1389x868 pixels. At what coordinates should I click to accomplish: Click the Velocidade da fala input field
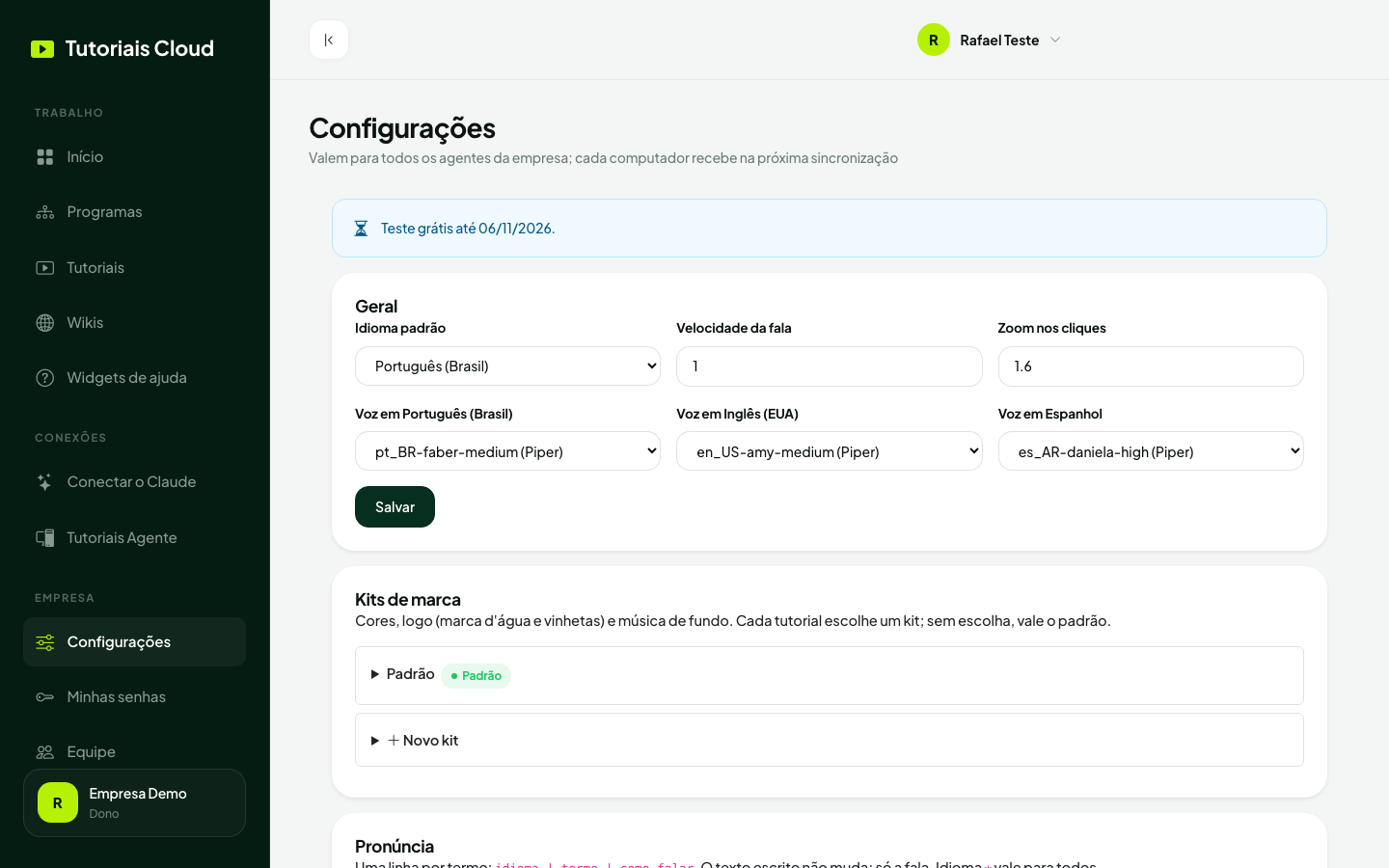click(829, 366)
